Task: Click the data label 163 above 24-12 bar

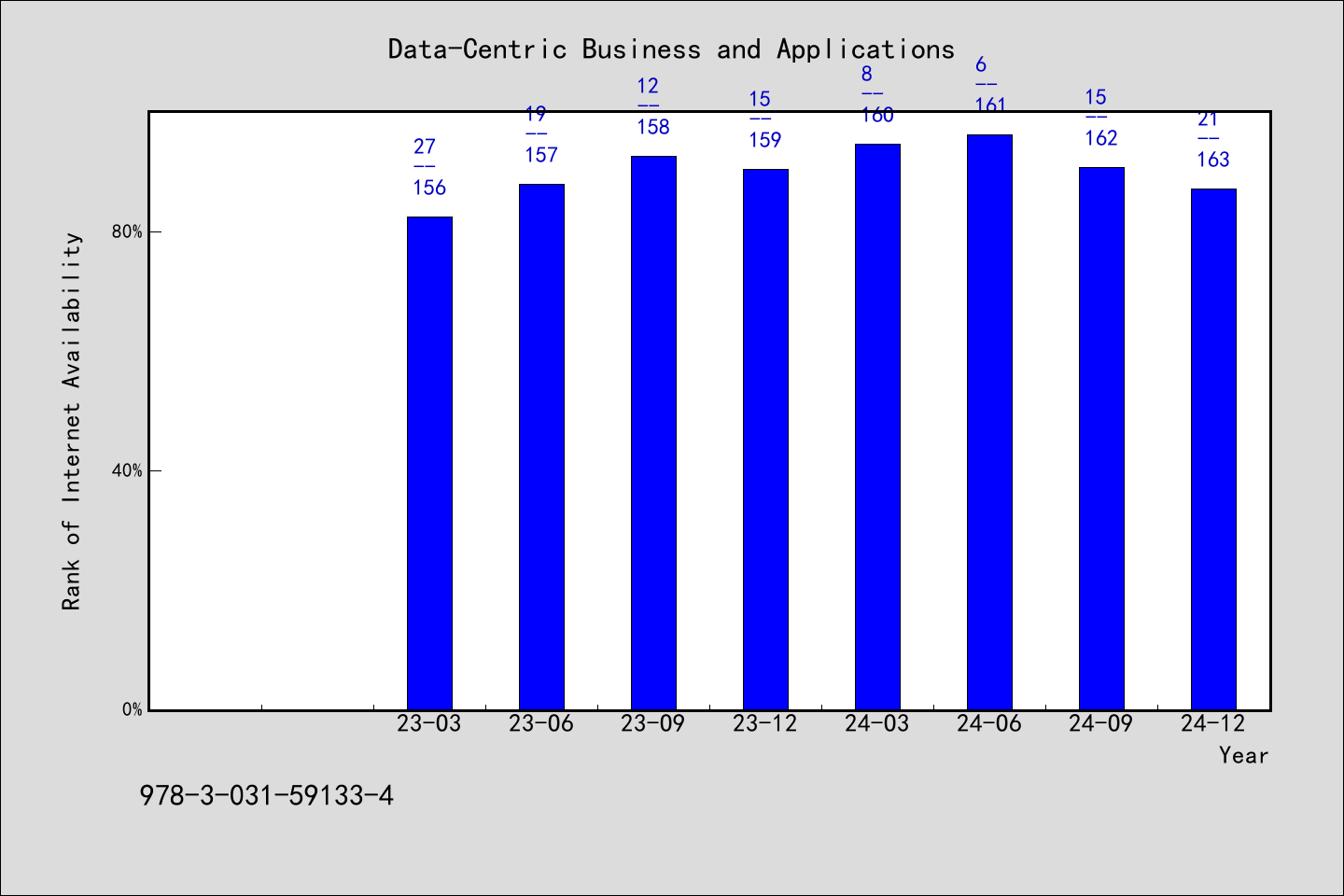Action: tap(1213, 160)
